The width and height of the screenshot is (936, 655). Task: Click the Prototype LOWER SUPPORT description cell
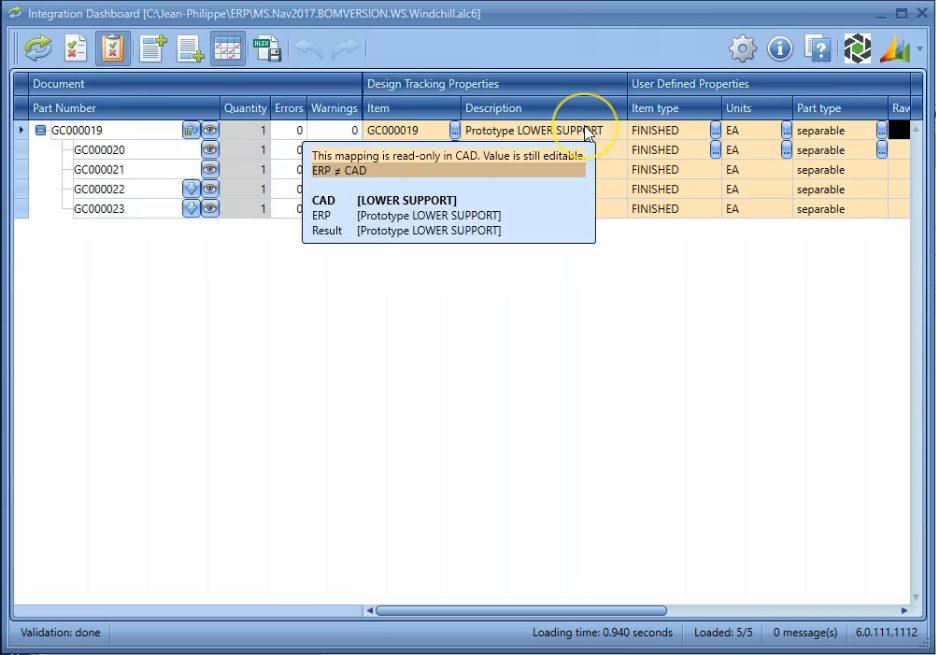544,130
